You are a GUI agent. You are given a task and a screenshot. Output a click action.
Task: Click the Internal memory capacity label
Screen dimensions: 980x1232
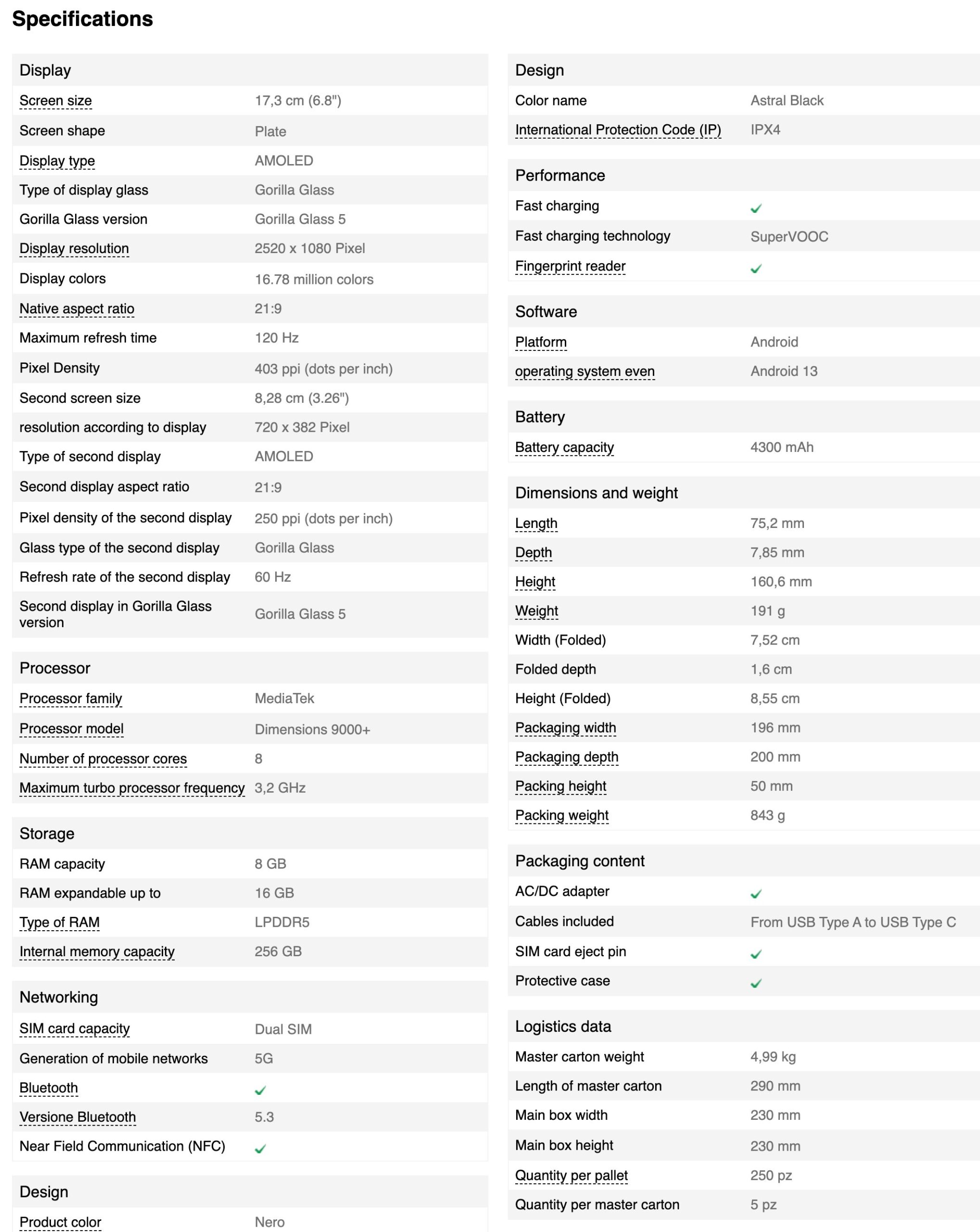[x=97, y=951]
